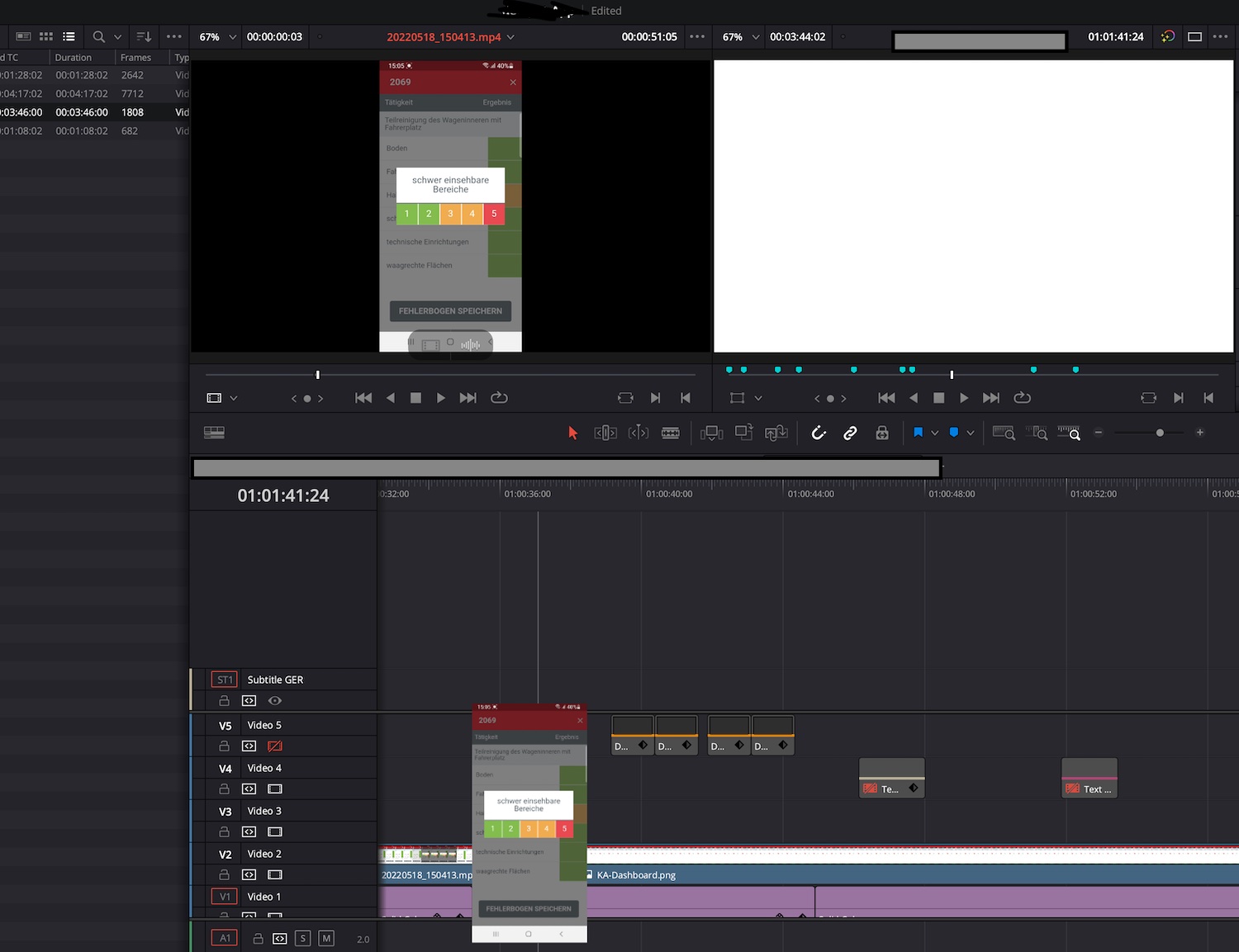This screenshot has width=1239, height=952.
Task: Activate the Dynamic Trim Mode tool
Action: click(x=638, y=433)
